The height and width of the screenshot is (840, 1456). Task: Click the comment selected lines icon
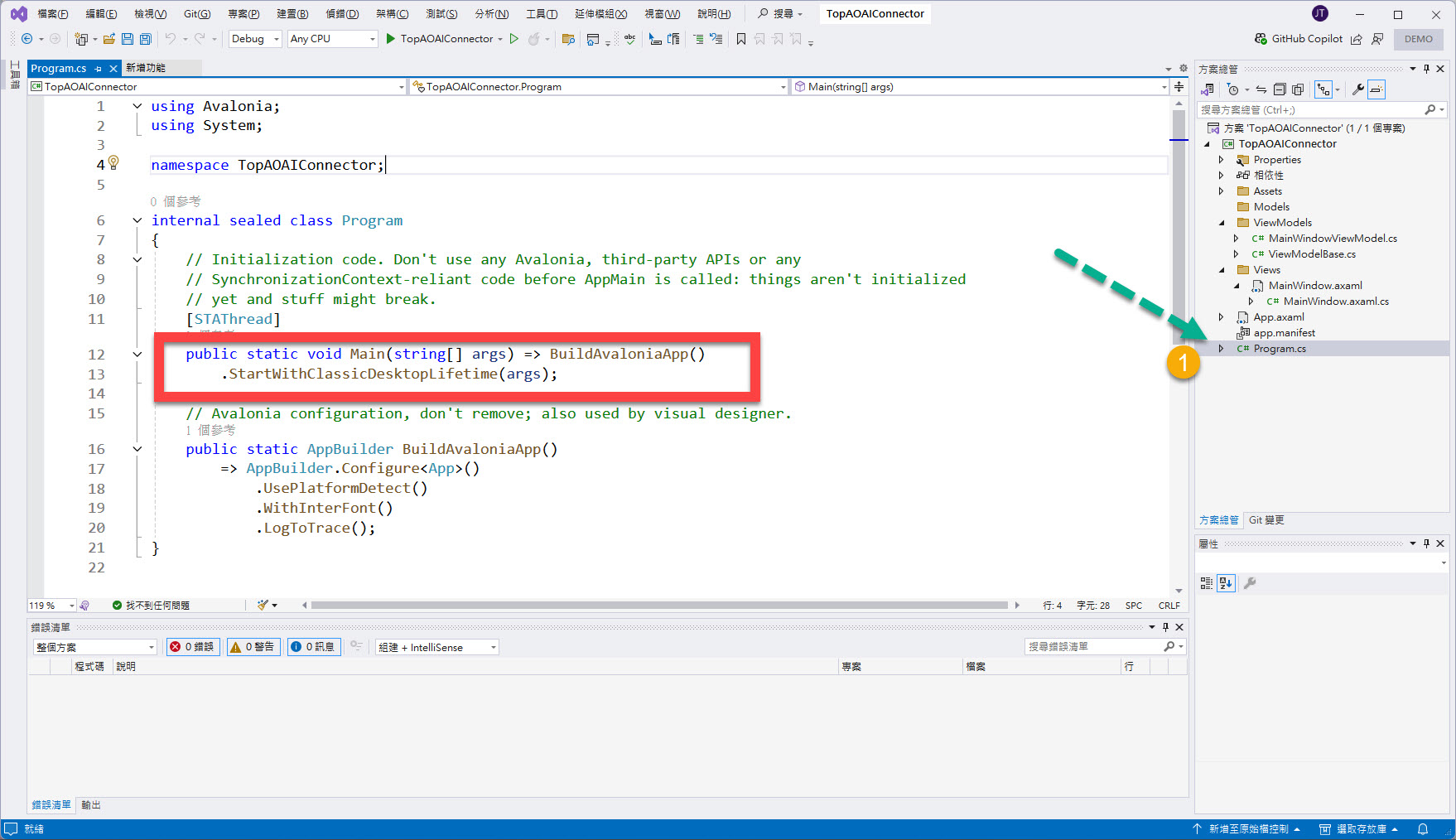tap(698, 39)
